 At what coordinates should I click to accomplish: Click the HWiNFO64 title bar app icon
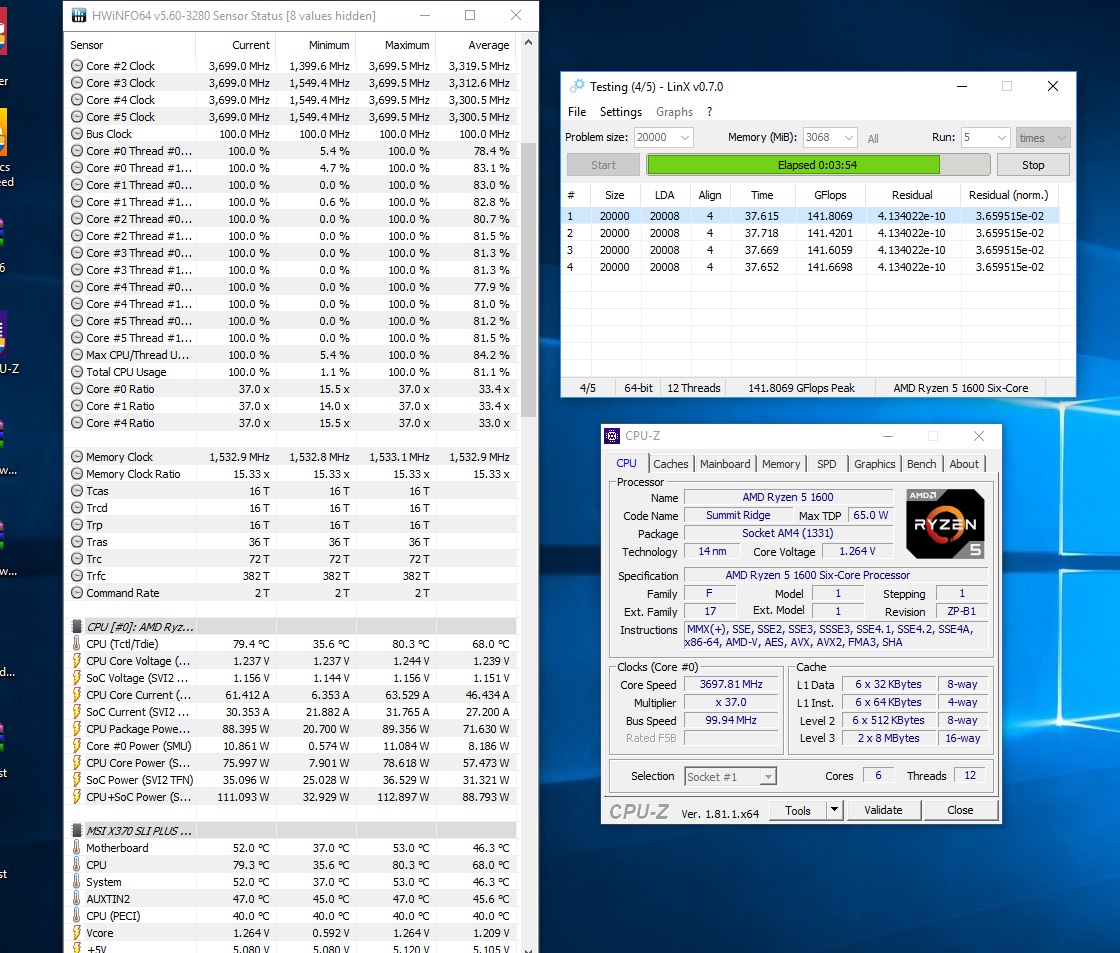[79, 15]
